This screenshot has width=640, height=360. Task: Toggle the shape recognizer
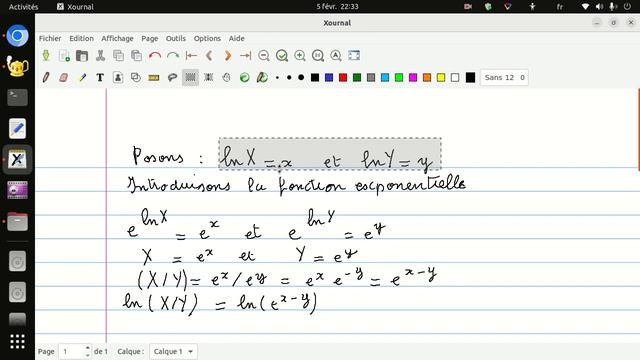(136, 78)
